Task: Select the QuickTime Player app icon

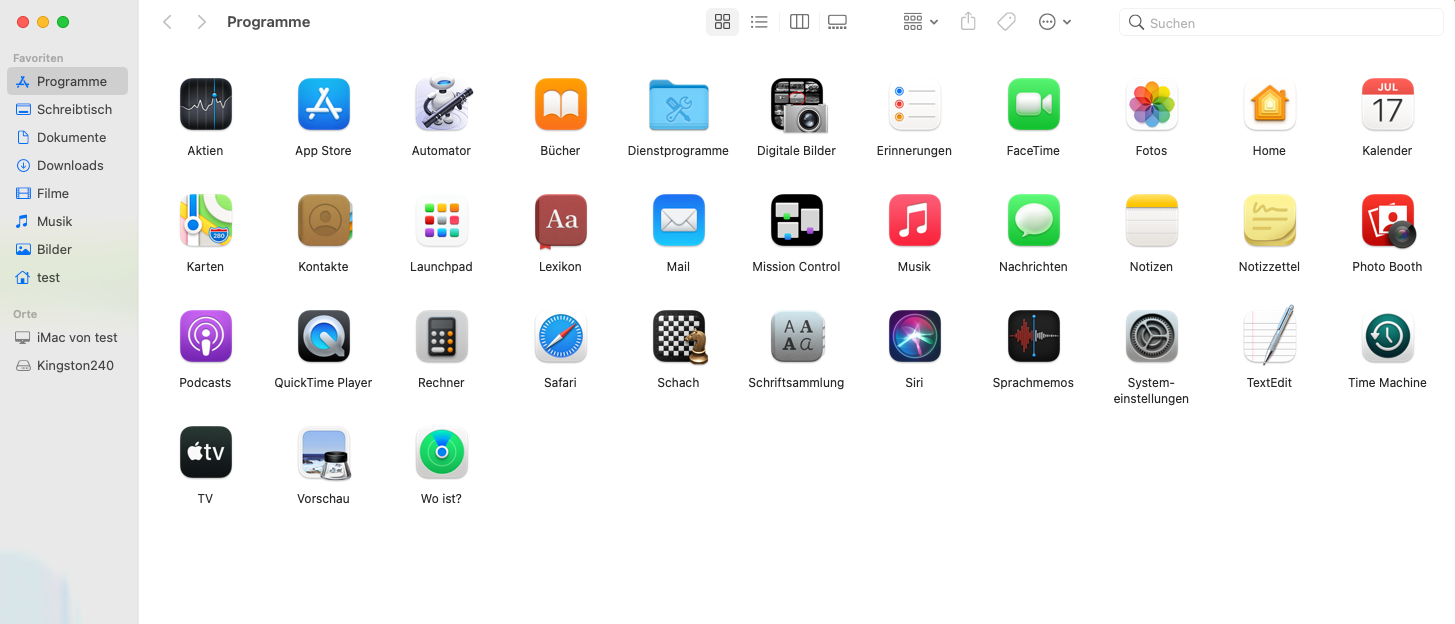Action: [323, 336]
